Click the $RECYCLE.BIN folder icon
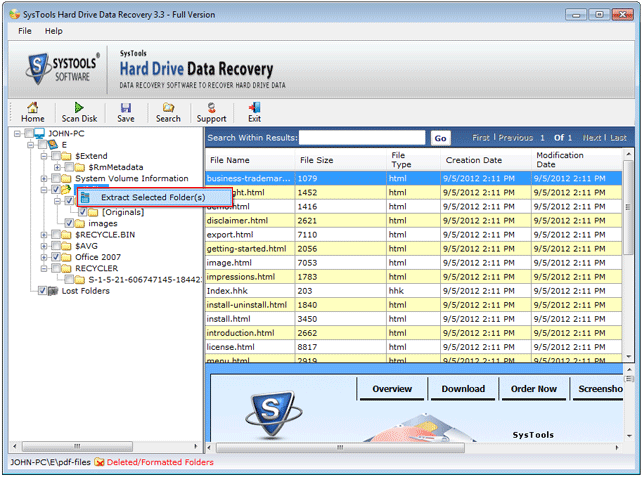642x477 pixels. pos(66,235)
